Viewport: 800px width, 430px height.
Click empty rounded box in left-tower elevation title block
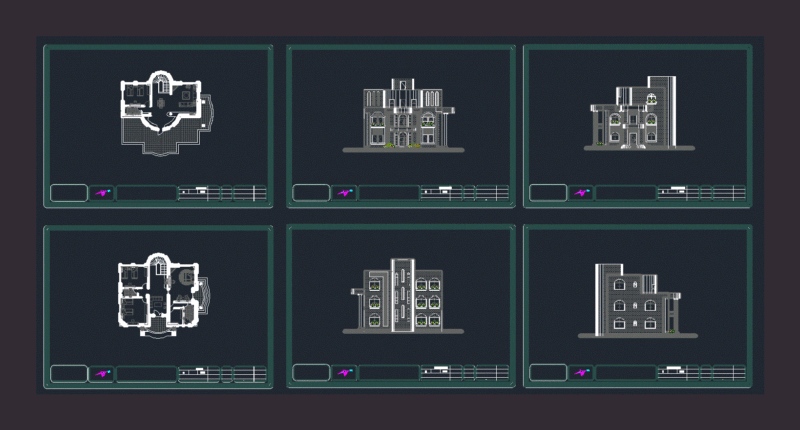548,372
